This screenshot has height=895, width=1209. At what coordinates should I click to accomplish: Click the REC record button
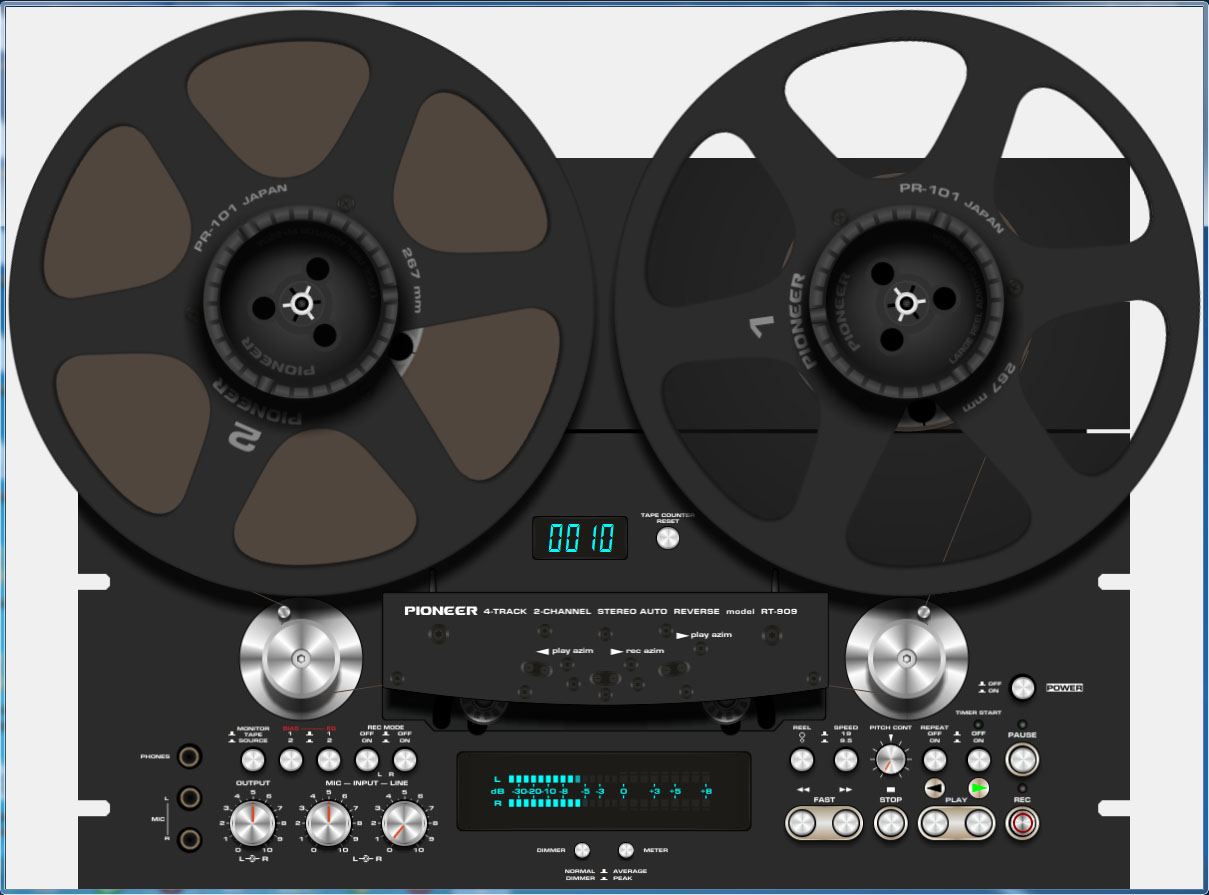(x=1022, y=823)
